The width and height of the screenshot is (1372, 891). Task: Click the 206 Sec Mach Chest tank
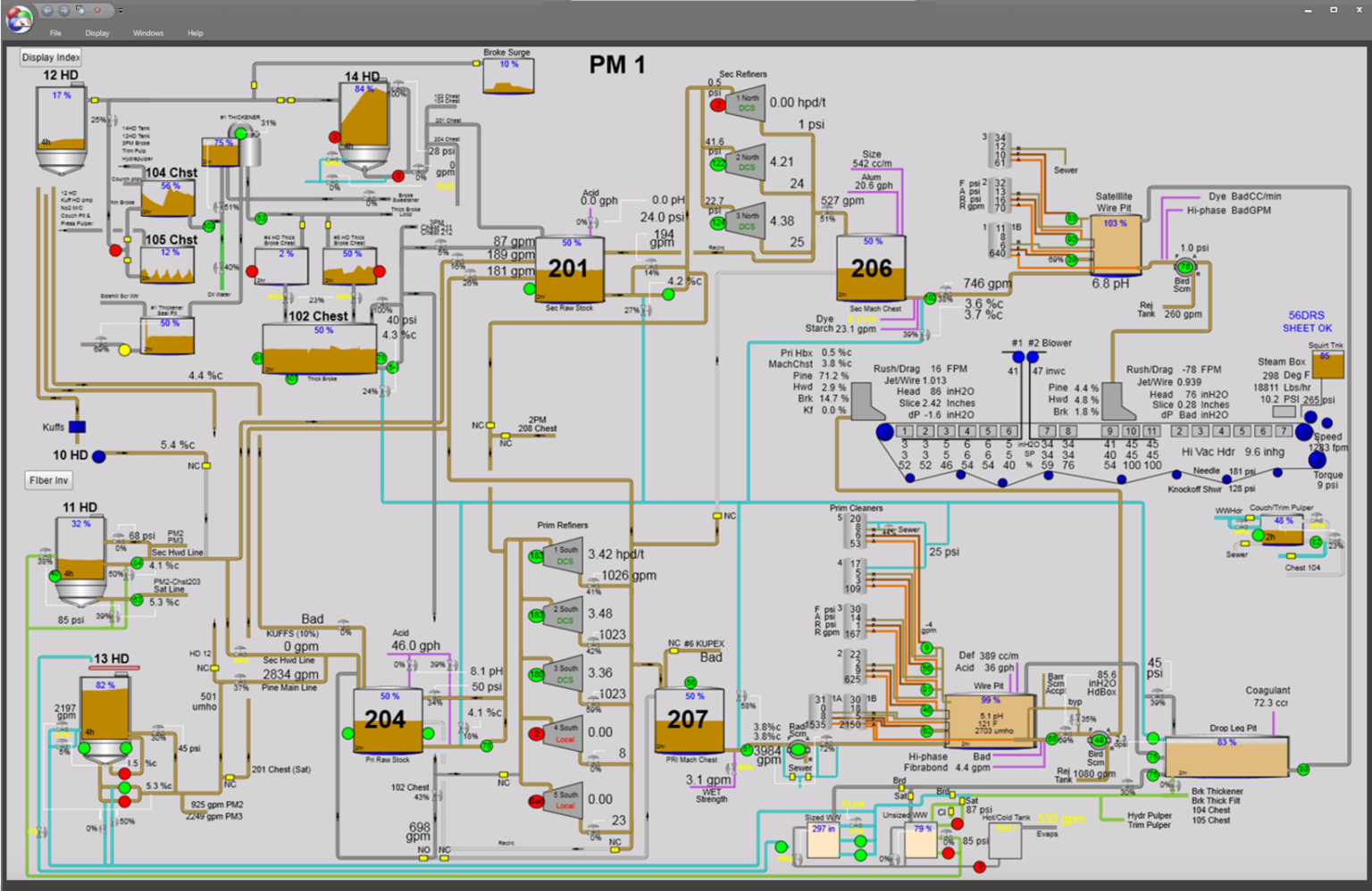click(x=871, y=269)
